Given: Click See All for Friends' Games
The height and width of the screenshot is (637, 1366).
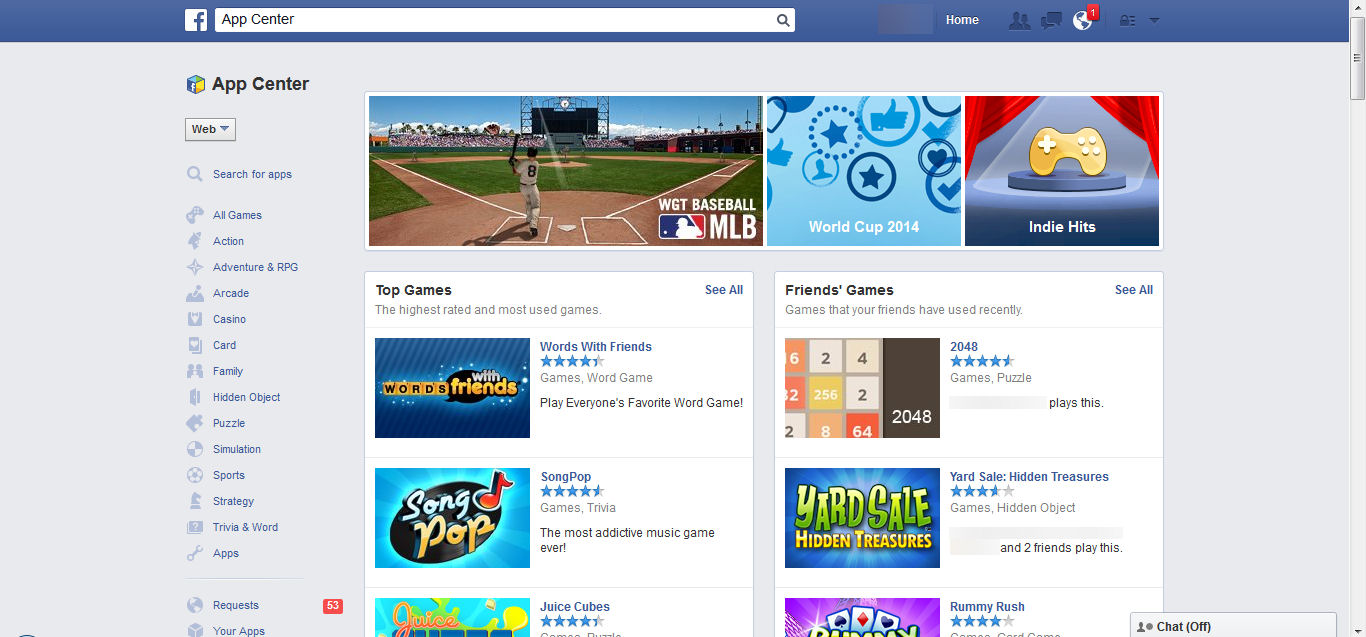Looking at the screenshot, I should point(1134,290).
